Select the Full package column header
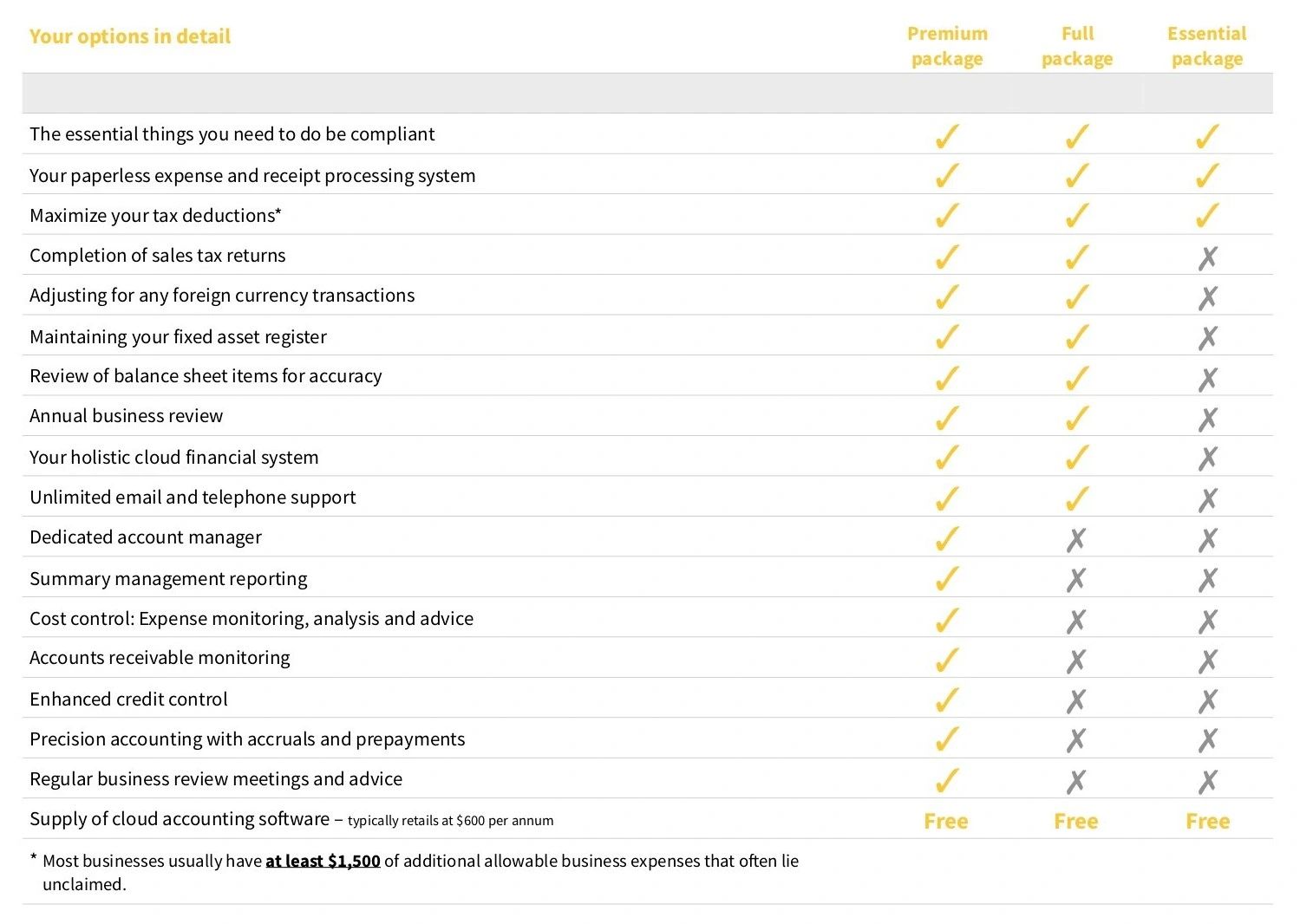 1077,46
